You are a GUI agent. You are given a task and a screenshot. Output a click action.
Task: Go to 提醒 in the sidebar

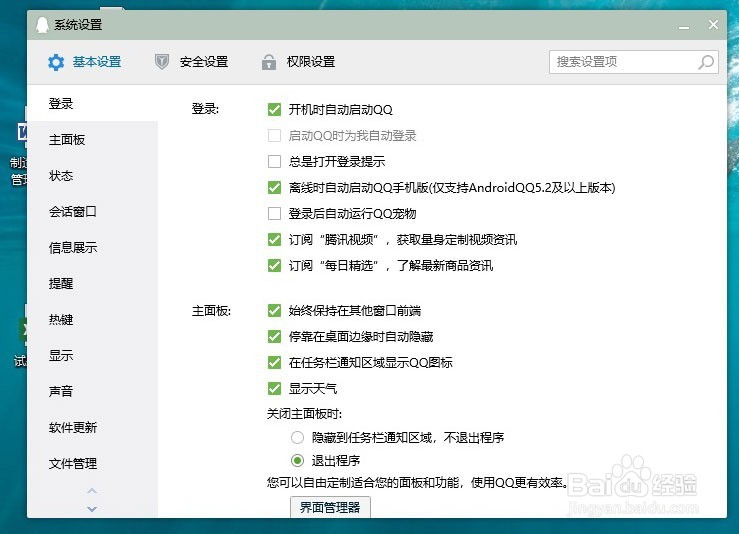click(92, 283)
